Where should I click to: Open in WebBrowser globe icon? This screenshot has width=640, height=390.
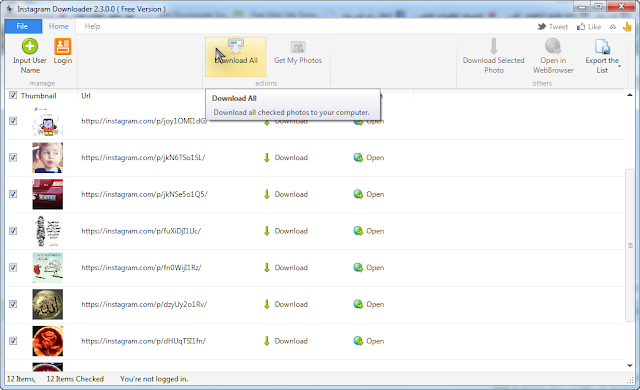553,46
